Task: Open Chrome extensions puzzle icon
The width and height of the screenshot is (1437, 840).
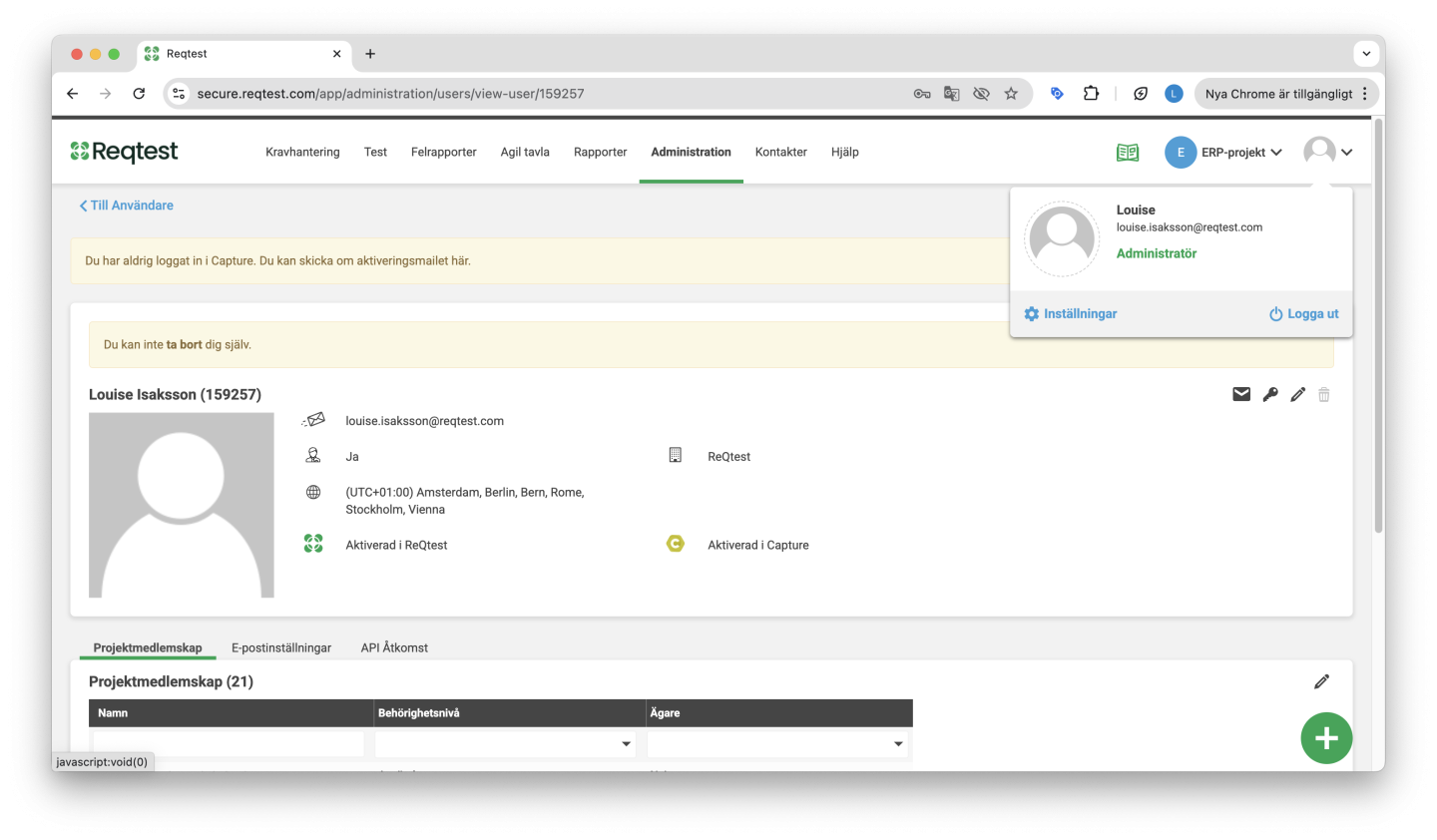Action: [x=1091, y=94]
